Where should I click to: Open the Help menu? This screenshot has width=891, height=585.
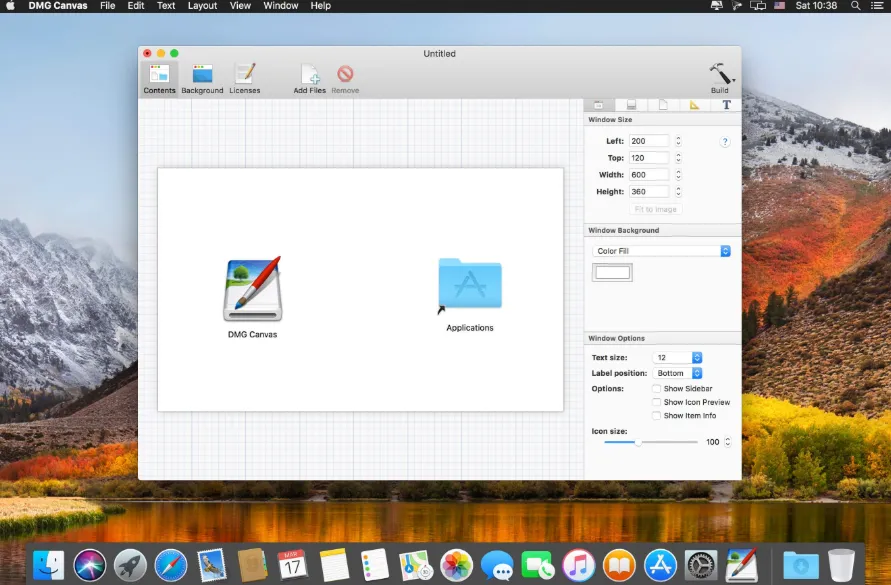tap(320, 6)
